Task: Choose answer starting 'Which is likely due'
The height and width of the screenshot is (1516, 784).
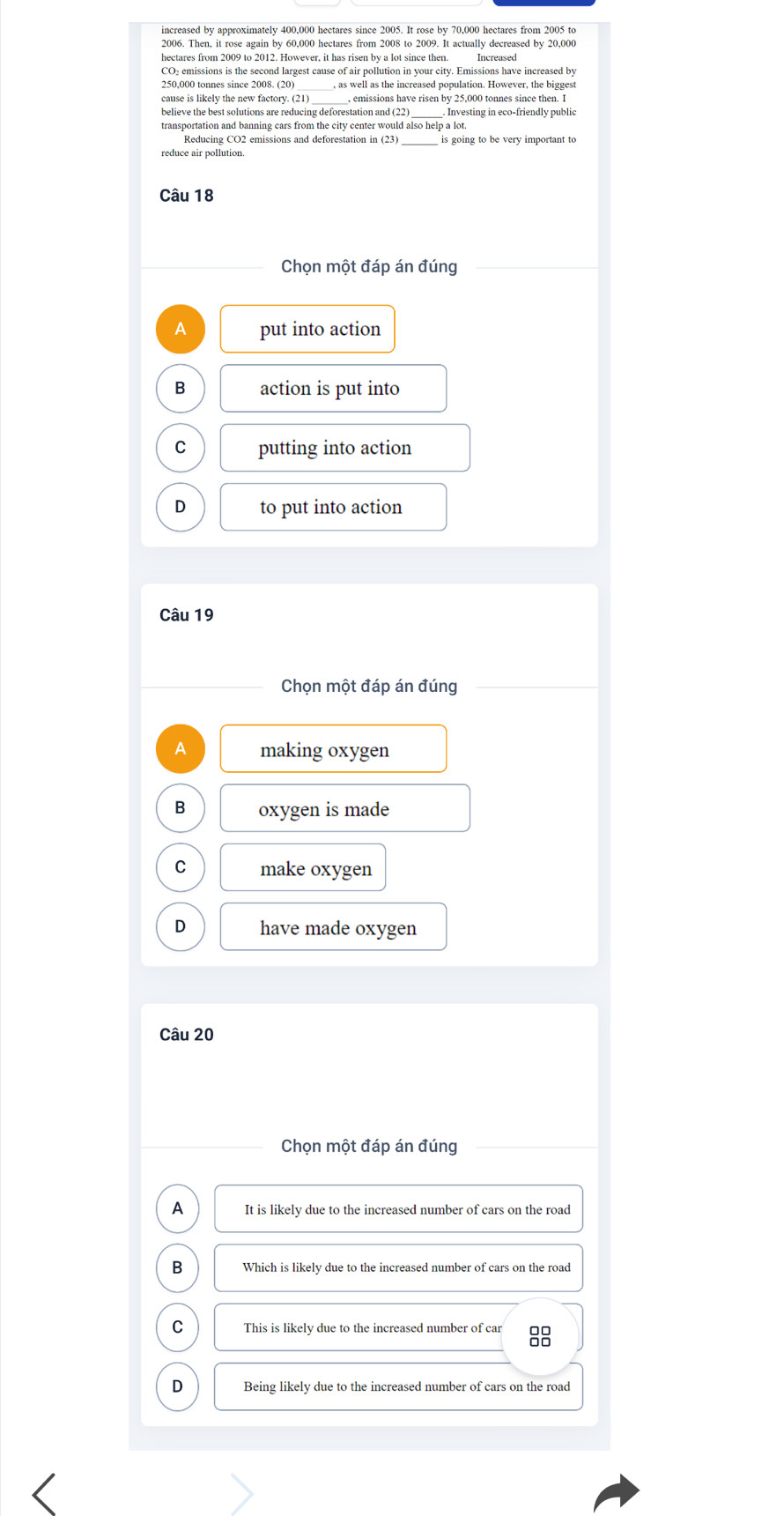Action: pyautogui.click(x=398, y=1267)
